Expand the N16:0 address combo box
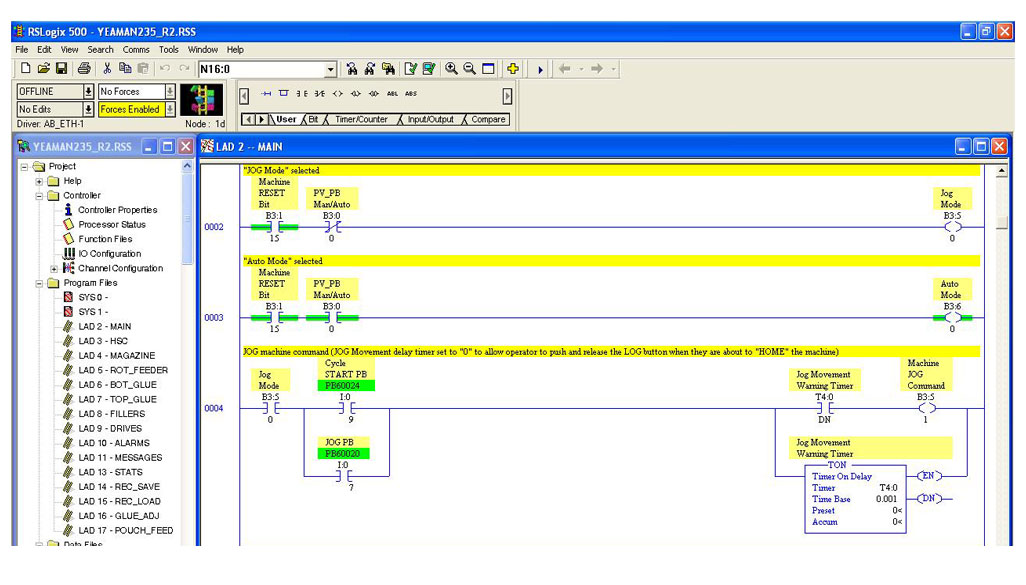The image size is (1026, 585). (331, 69)
